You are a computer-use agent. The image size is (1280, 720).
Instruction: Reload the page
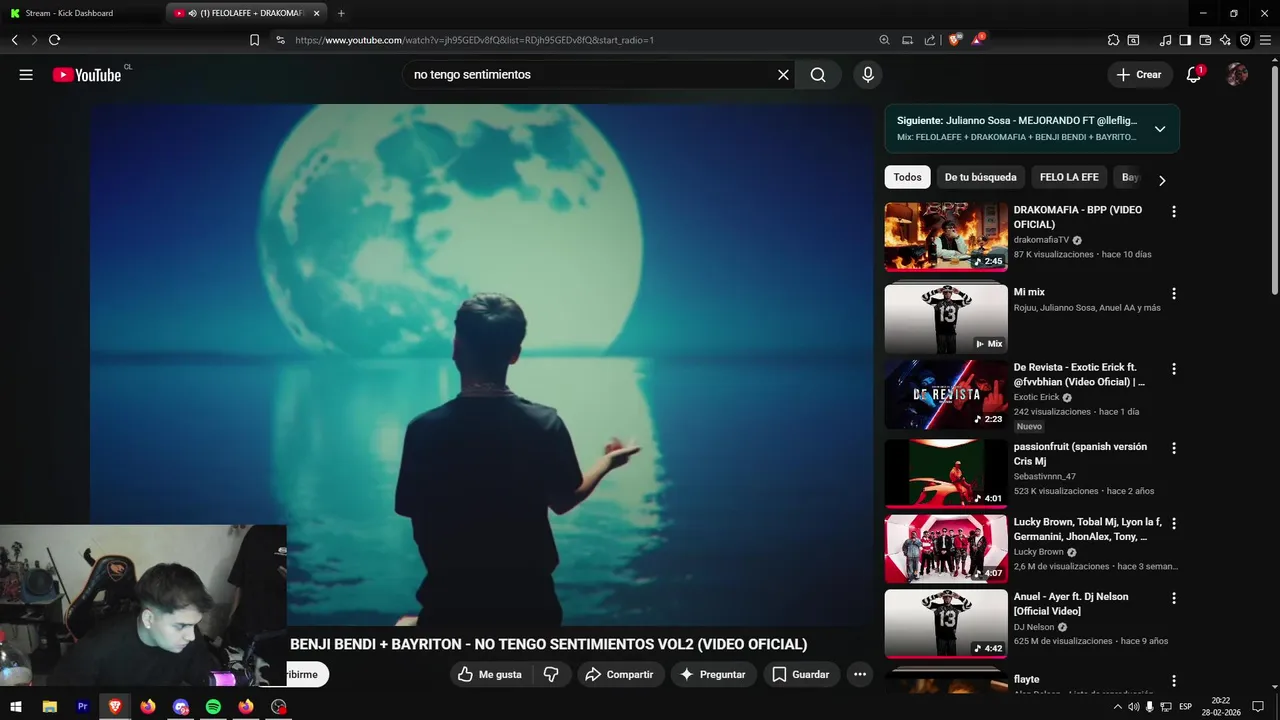tap(54, 40)
